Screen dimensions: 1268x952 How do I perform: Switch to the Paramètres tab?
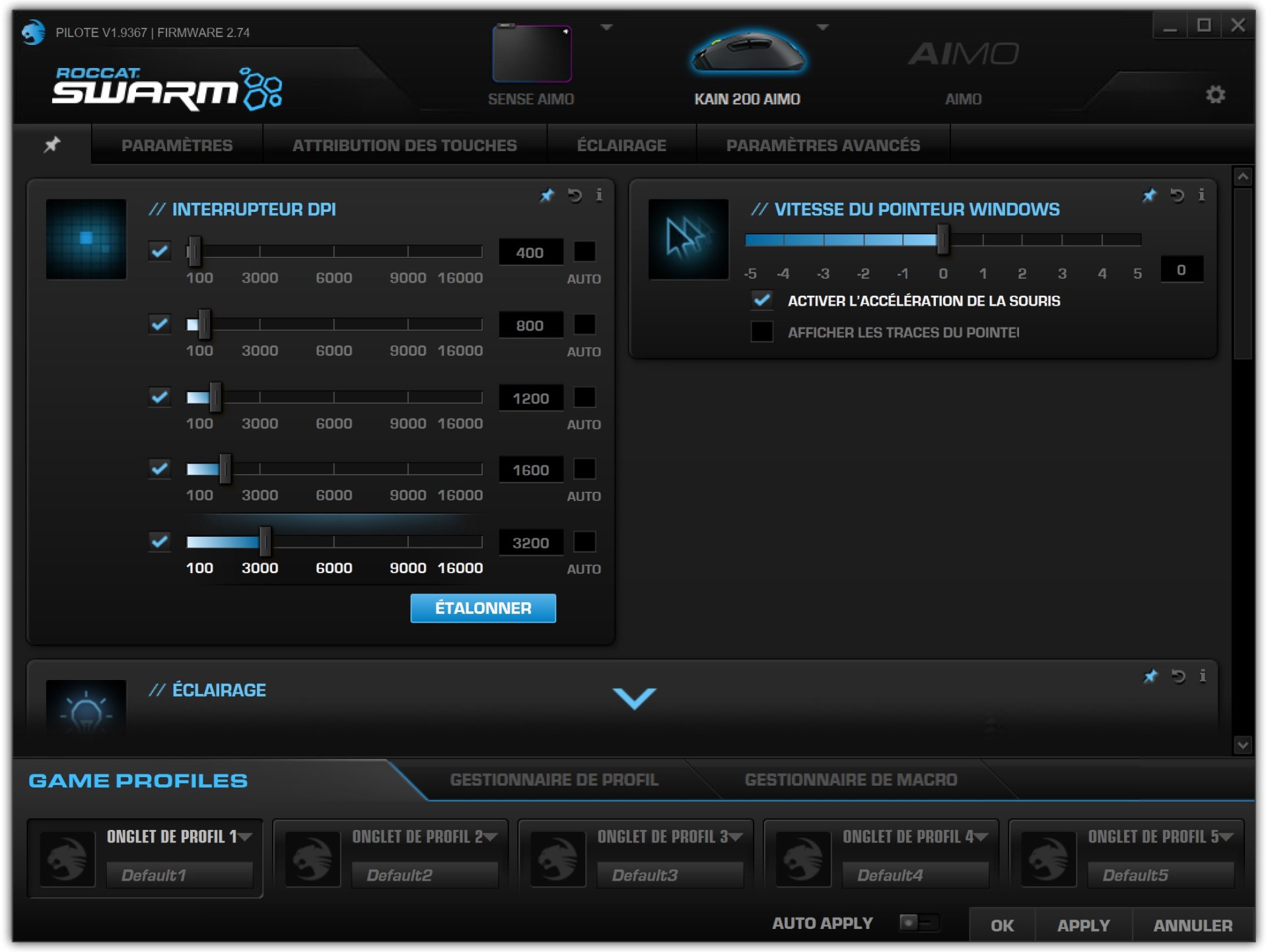177,145
